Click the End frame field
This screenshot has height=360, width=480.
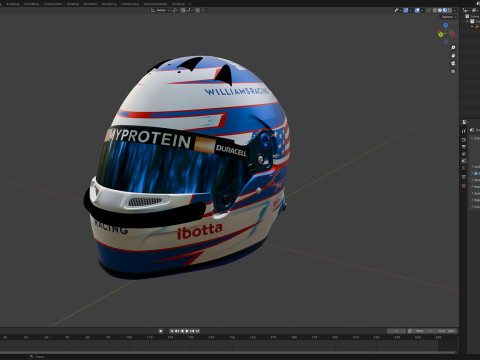(x=446, y=331)
